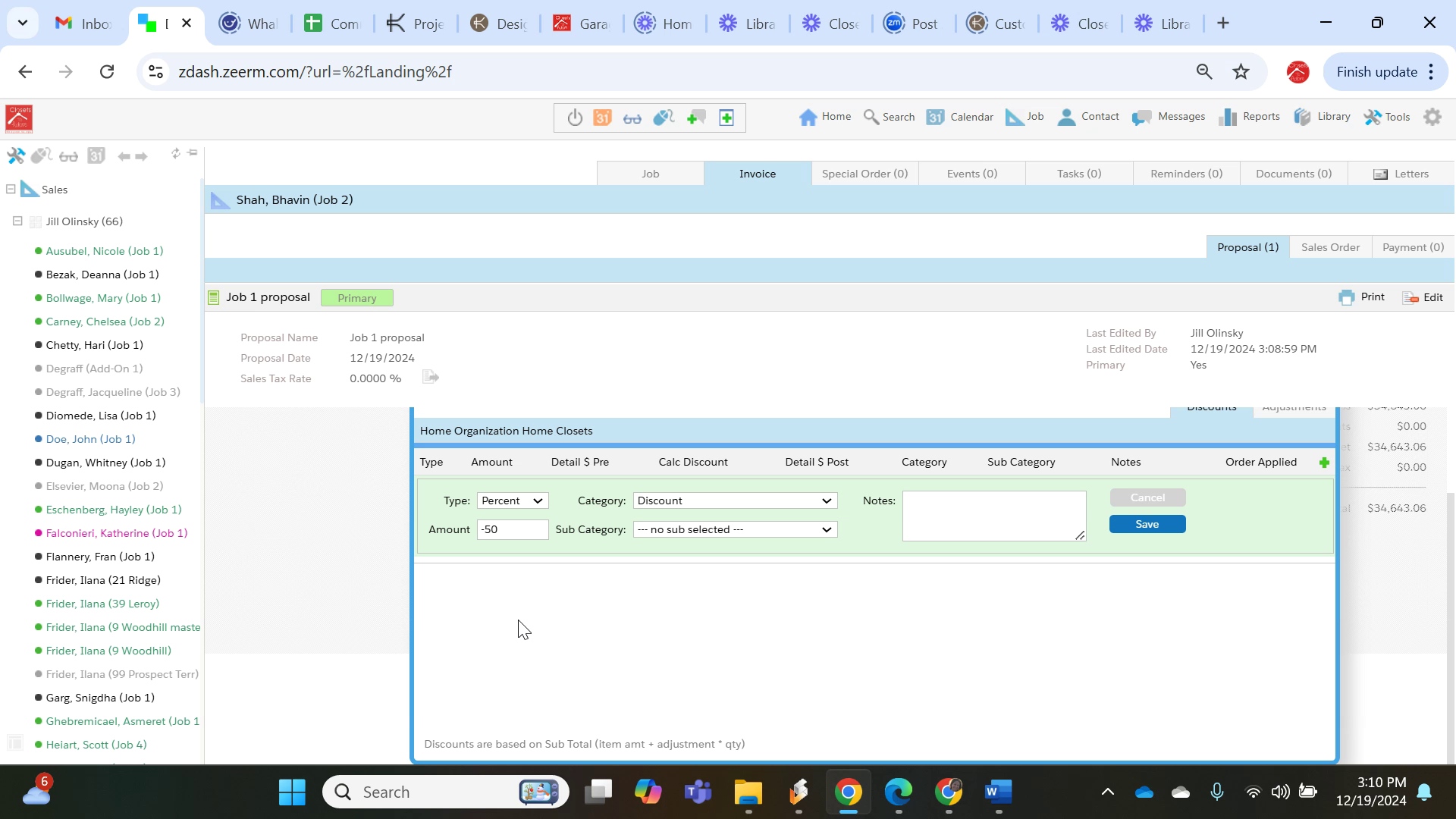Click the green plus add-discount icon

1324,463
